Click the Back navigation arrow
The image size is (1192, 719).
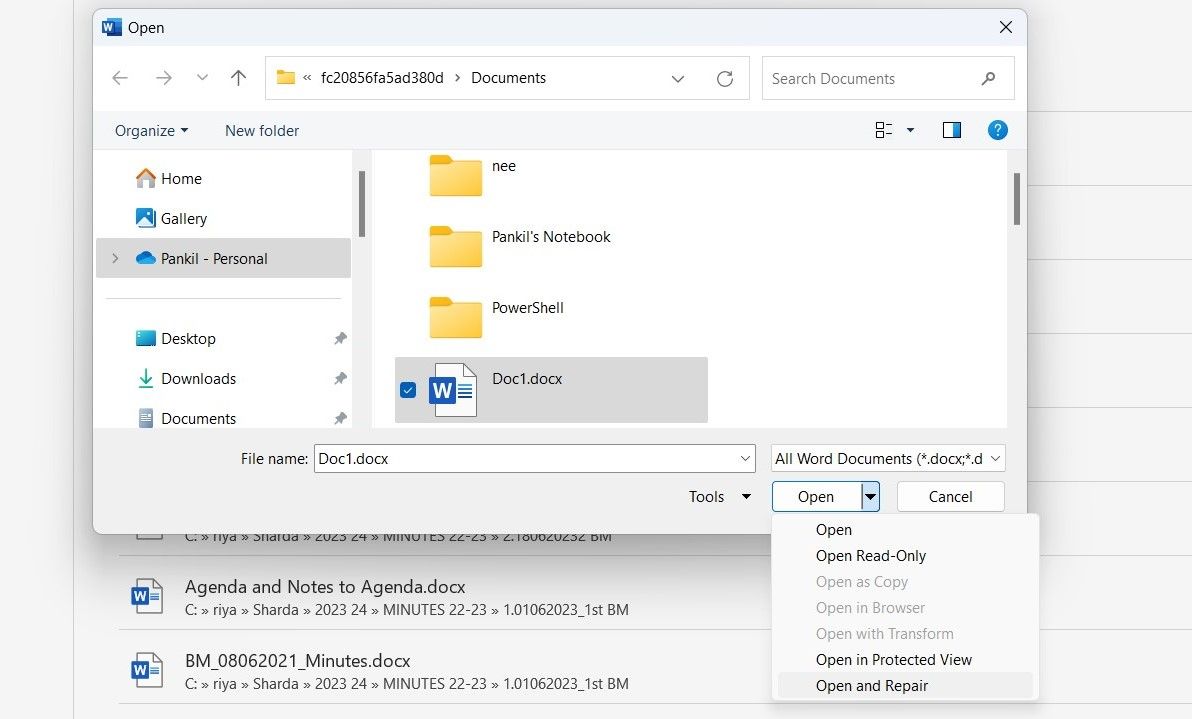(x=120, y=78)
